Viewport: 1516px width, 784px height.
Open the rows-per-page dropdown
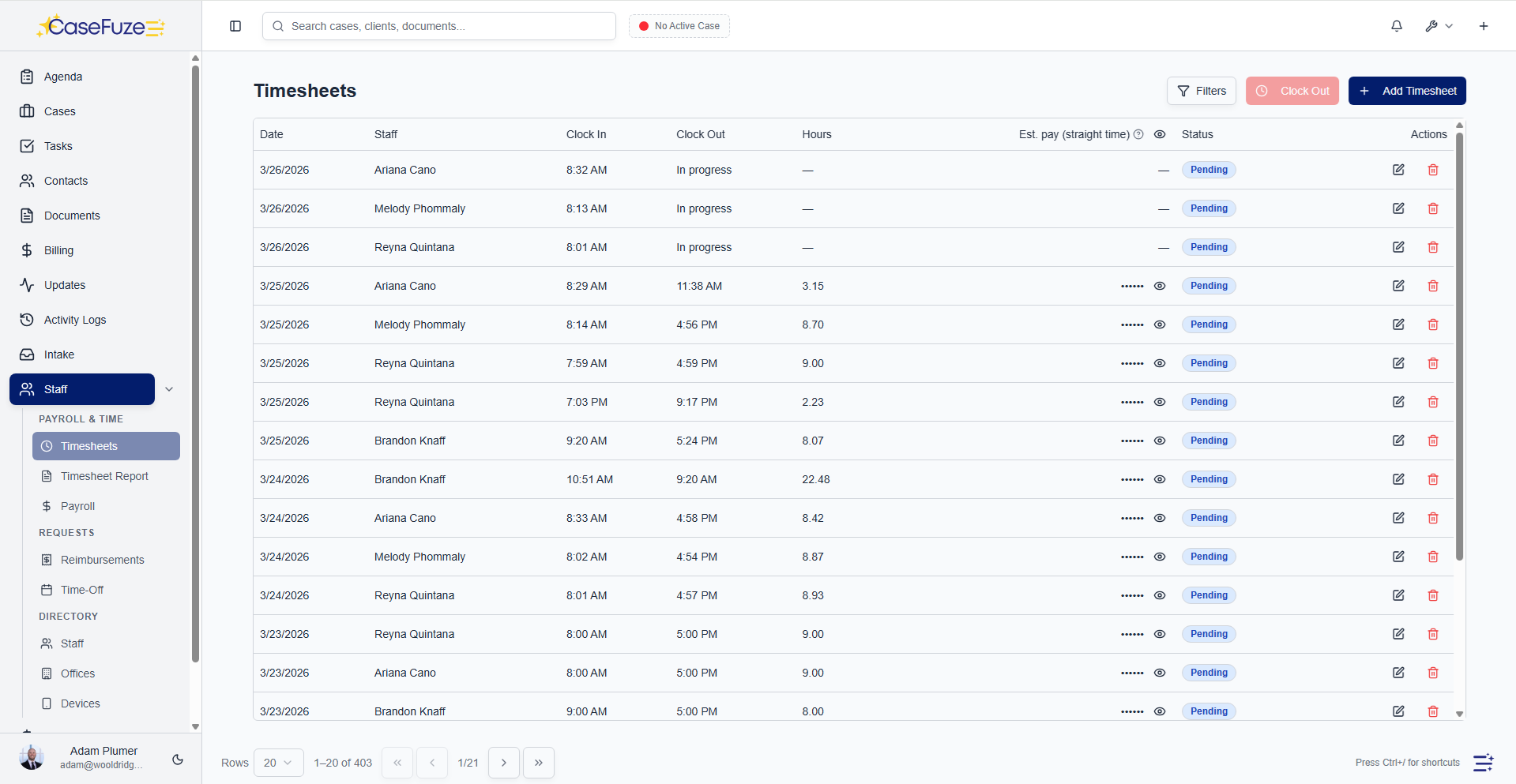click(278, 763)
